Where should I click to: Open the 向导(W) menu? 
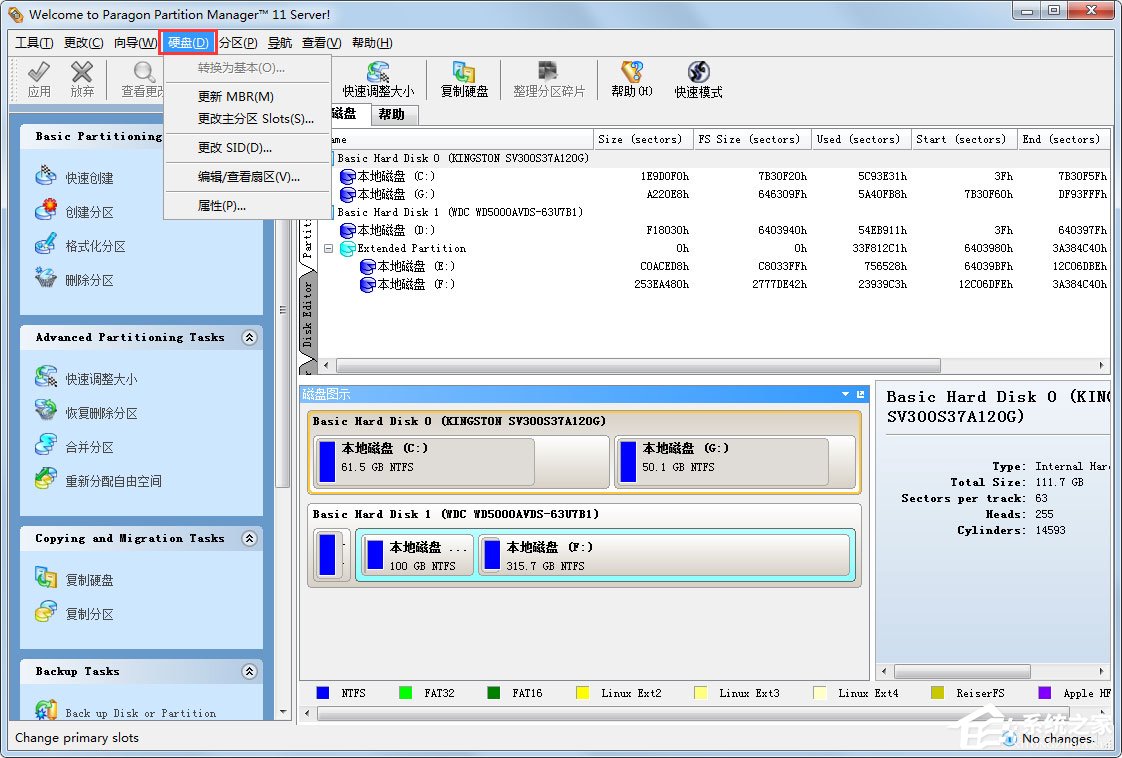click(135, 43)
